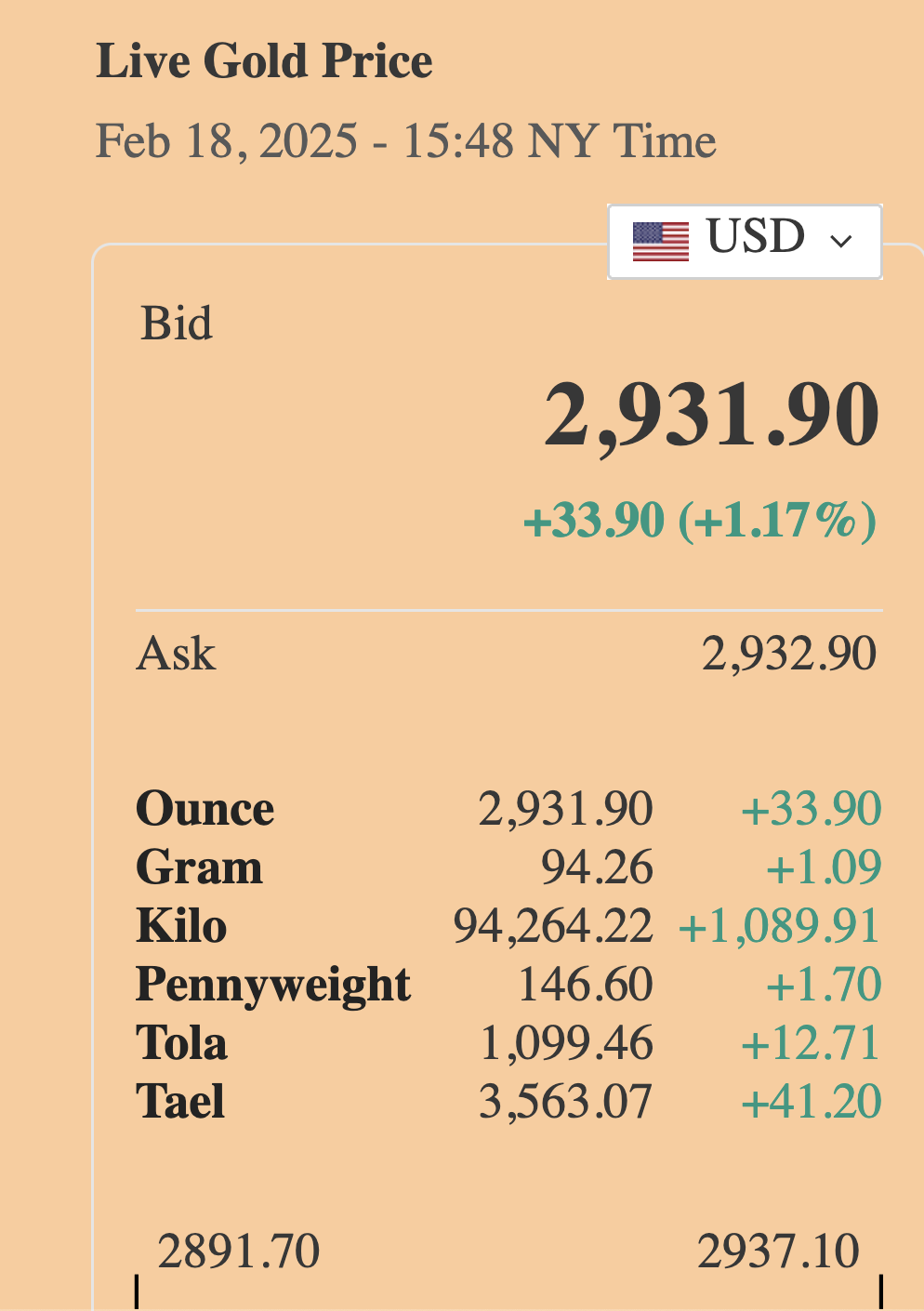Image resolution: width=924 pixels, height=1311 pixels.
Task: Click the ask price 2,932.90
Action: click(788, 654)
